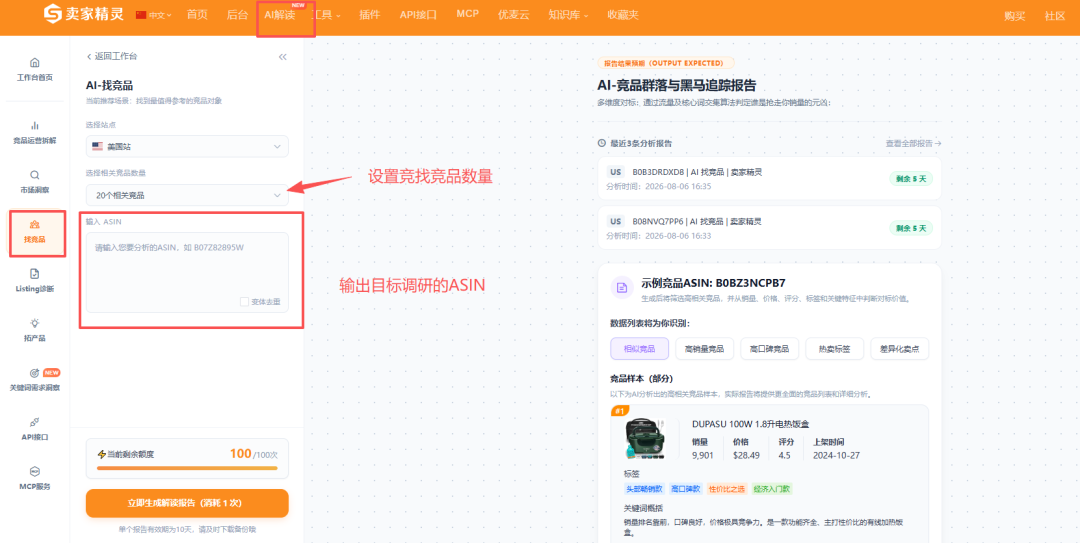Open 社区 in top navigation
This screenshot has width=1080, height=543.
click(1055, 16)
